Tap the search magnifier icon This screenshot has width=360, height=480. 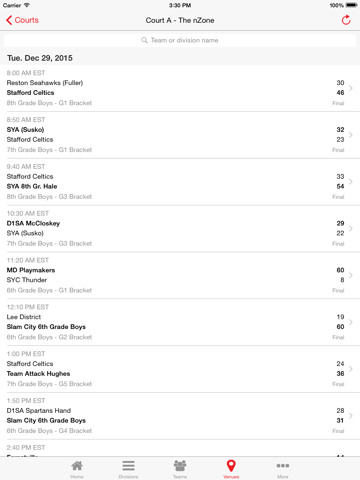point(144,40)
